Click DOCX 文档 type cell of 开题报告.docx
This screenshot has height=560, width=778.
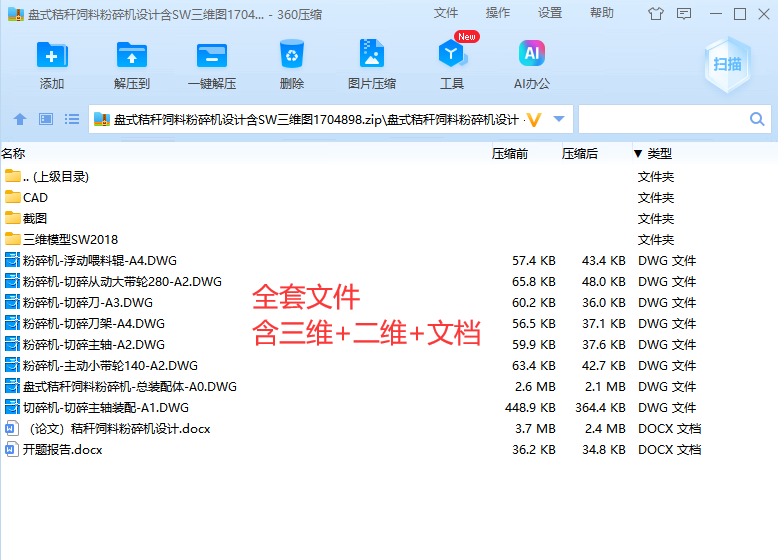click(x=669, y=450)
